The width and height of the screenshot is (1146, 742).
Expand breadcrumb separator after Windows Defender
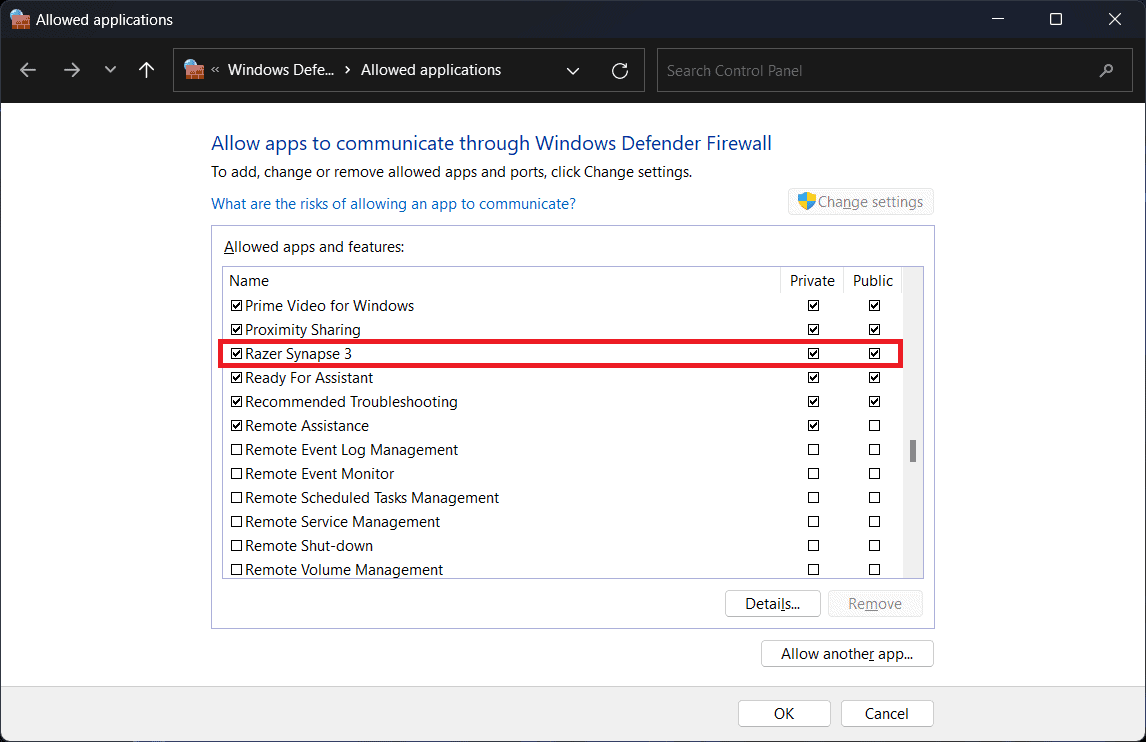pyautogui.click(x=347, y=70)
